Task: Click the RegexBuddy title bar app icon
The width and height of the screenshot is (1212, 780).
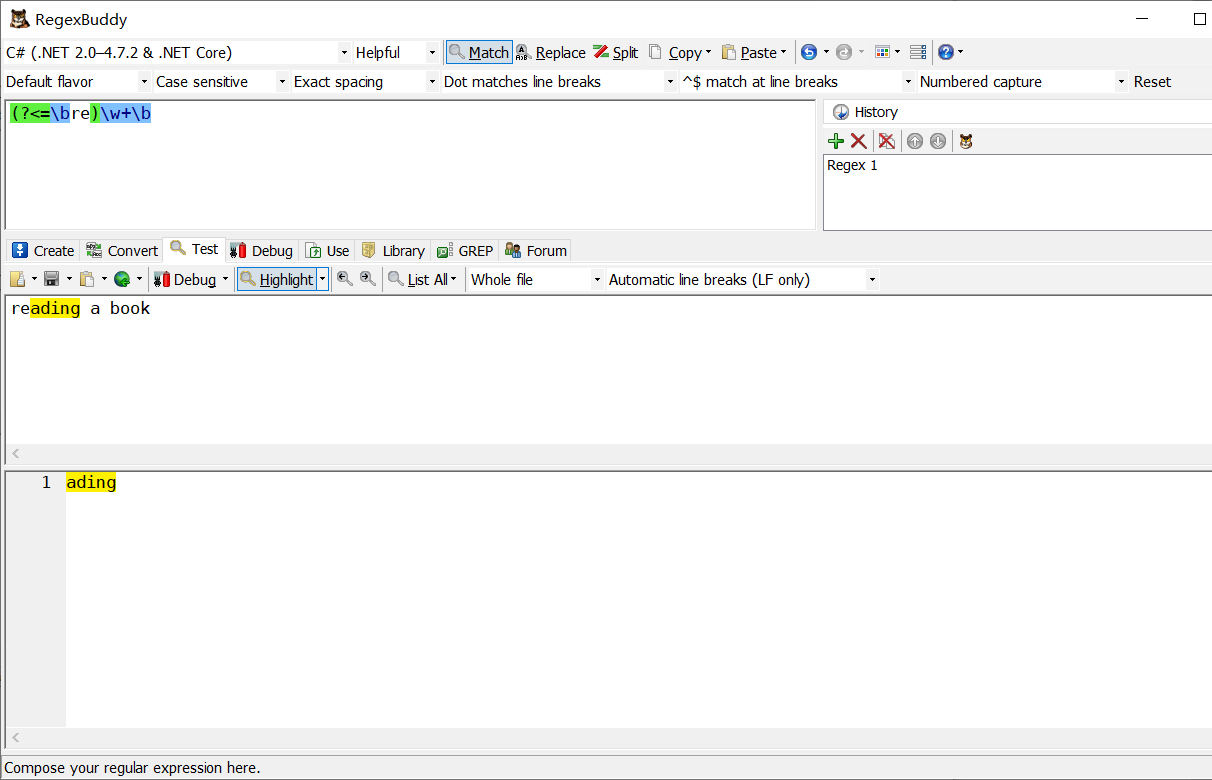Action: tap(19, 18)
